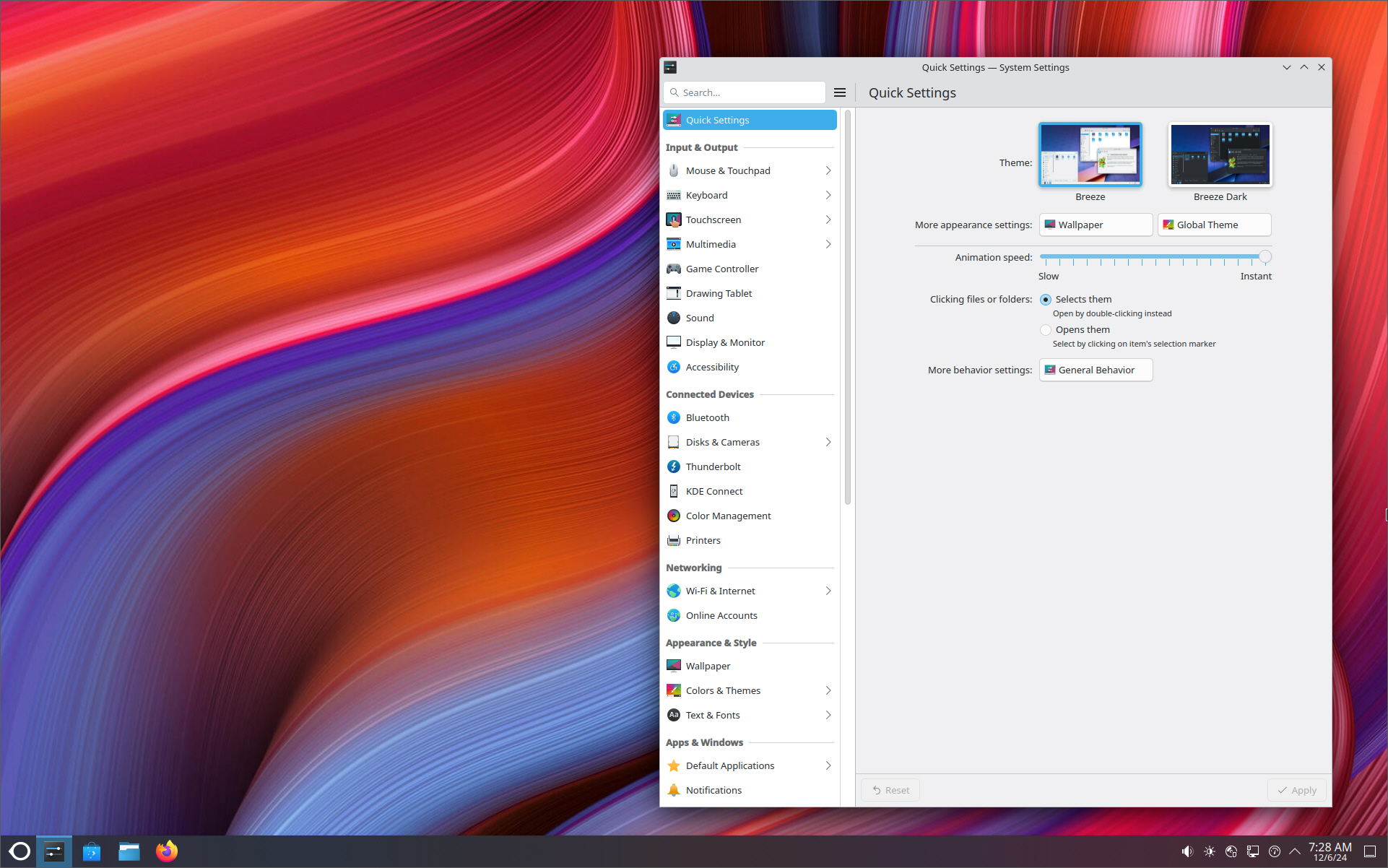
Task: Open Firefox from the taskbar
Action: [x=166, y=851]
